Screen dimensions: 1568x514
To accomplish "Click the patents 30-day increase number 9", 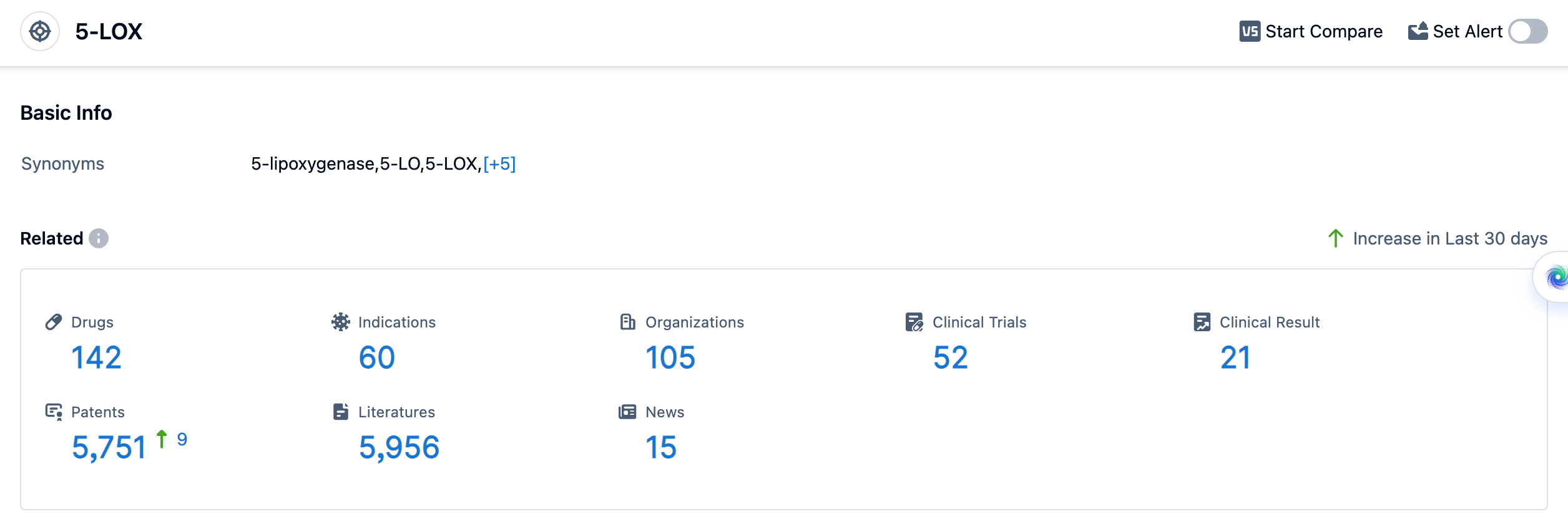I will [182, 440].
